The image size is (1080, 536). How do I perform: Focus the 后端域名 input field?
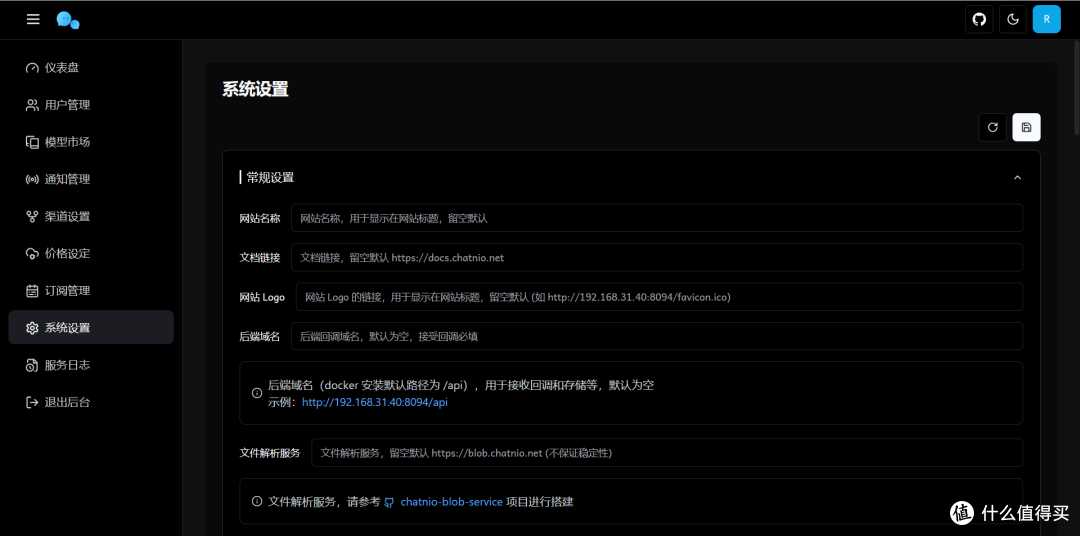point(656,336)
